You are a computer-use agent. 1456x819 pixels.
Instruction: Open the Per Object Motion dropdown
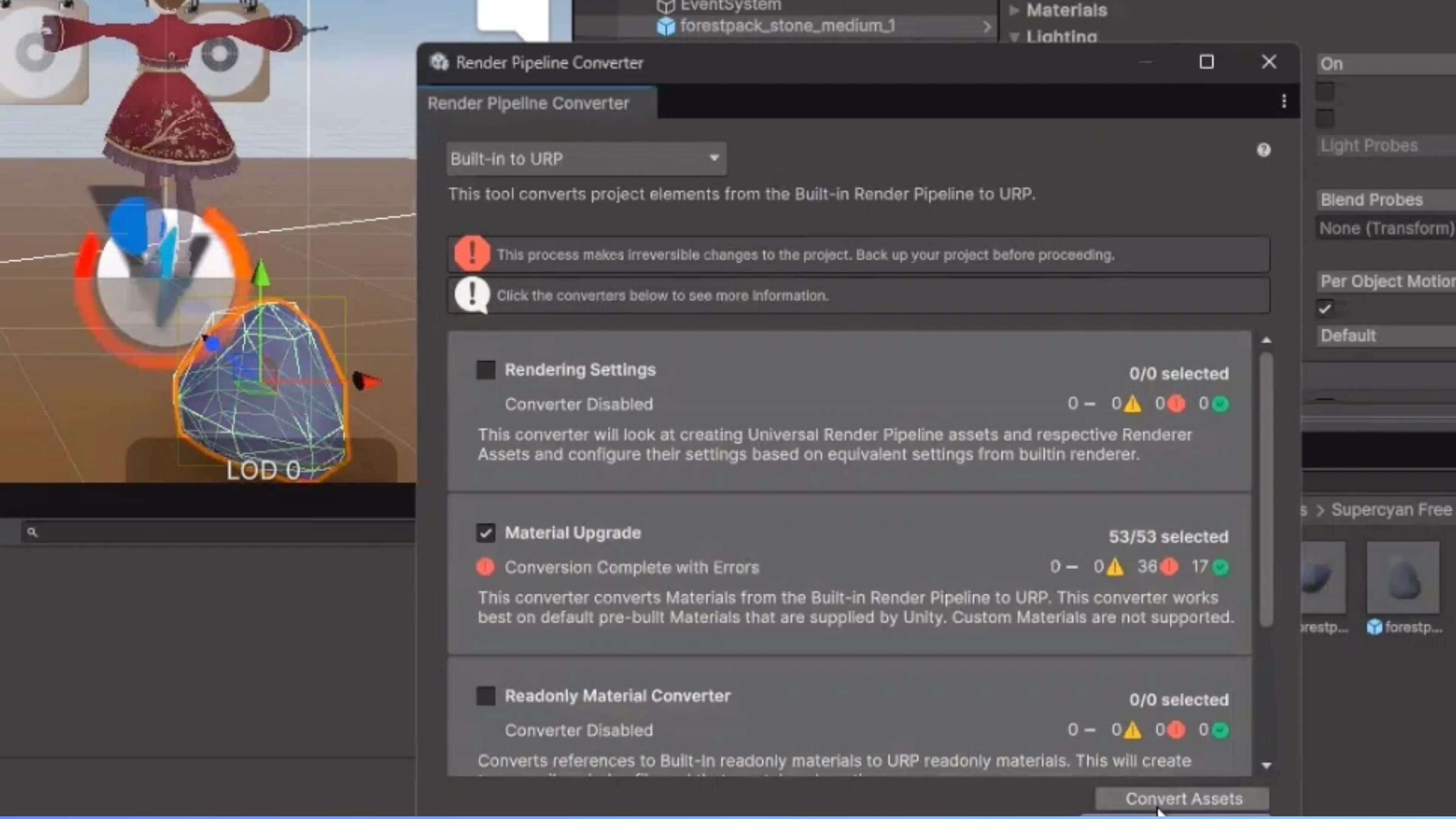[1386, 281]
